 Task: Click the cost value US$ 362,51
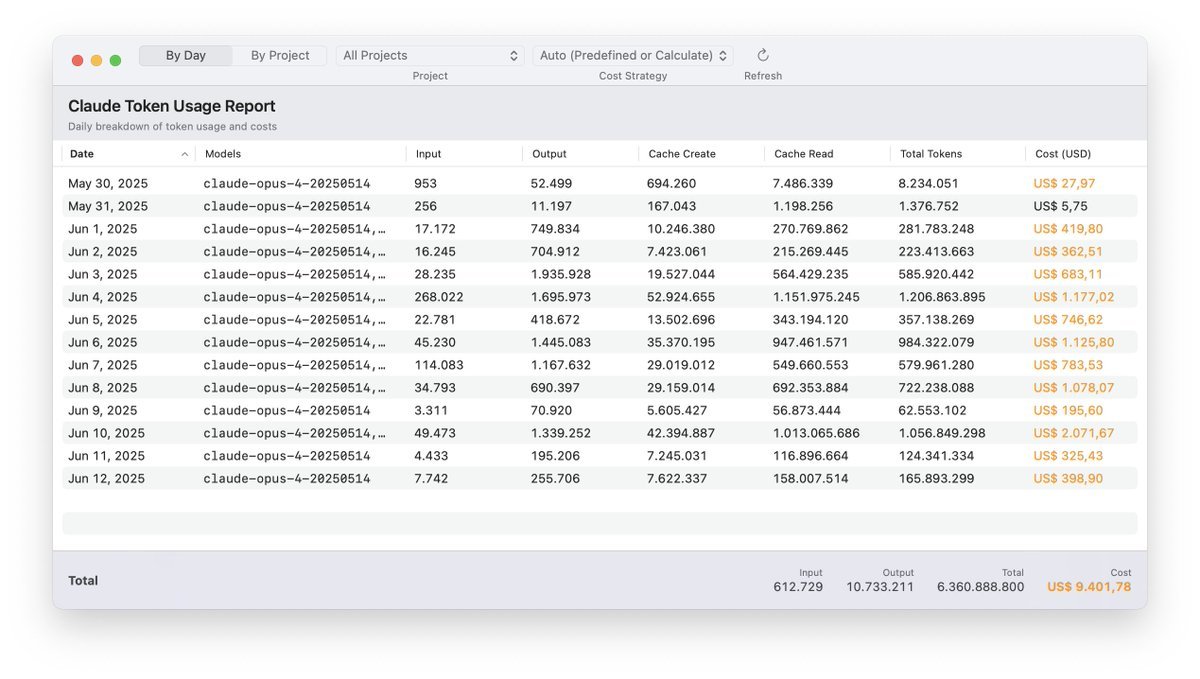point(1068,251)
